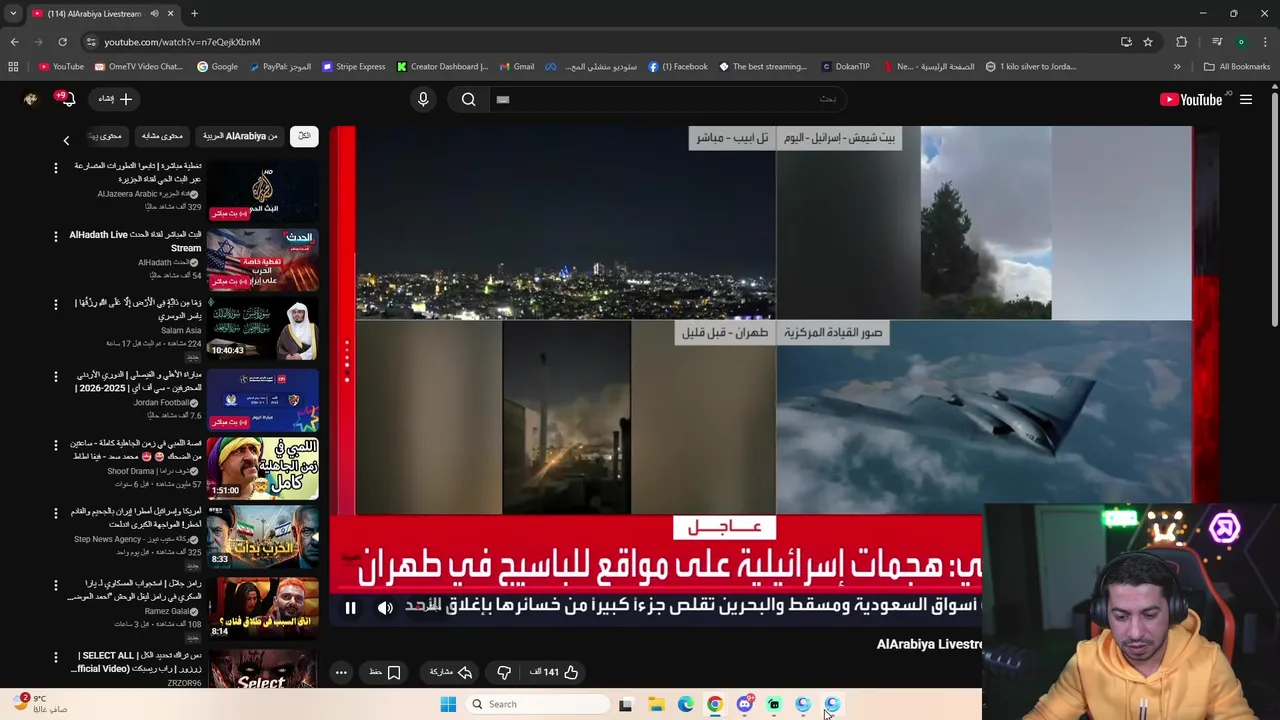Open options menu for Salam Asia video
Screen dimensions: 1280x720
(x=56, y=304)
